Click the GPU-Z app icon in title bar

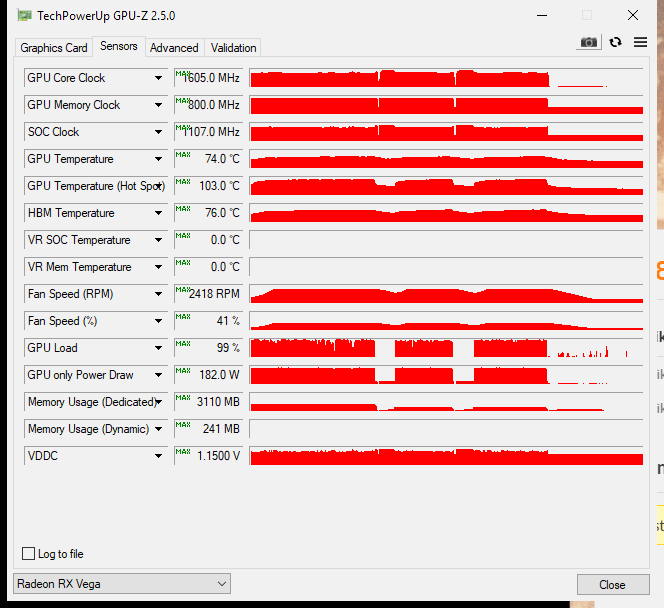coord(25,16)
